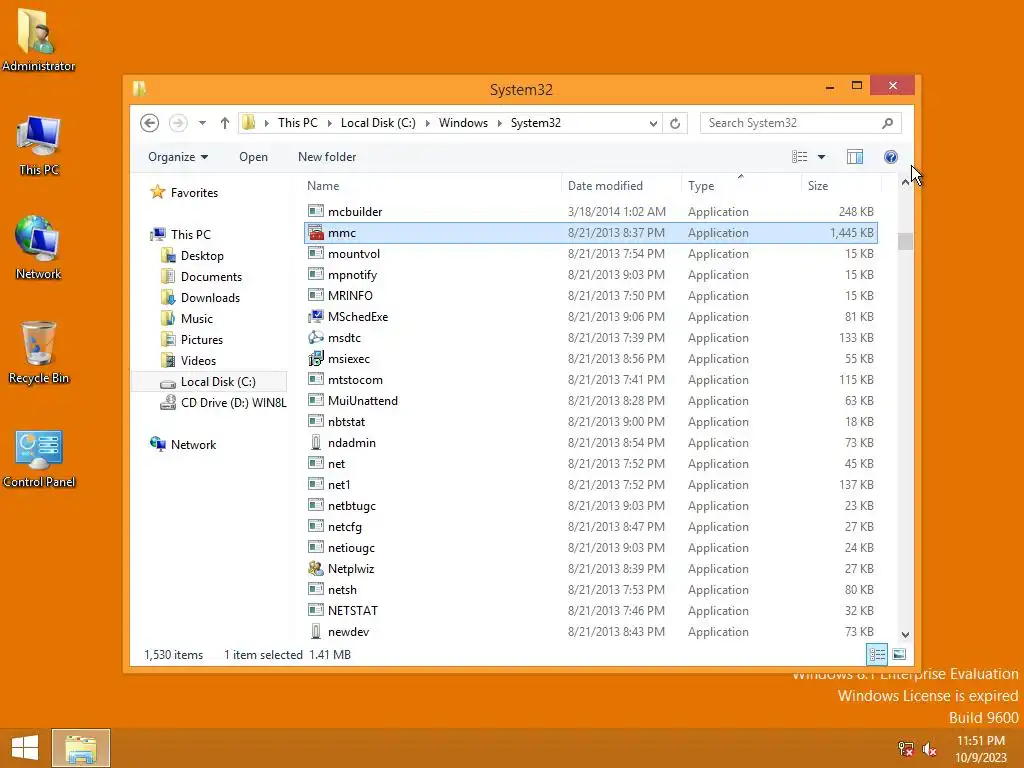1024x768 pixels.
Task: Toggle the preview pane
Action: click(x=855, y=157)
